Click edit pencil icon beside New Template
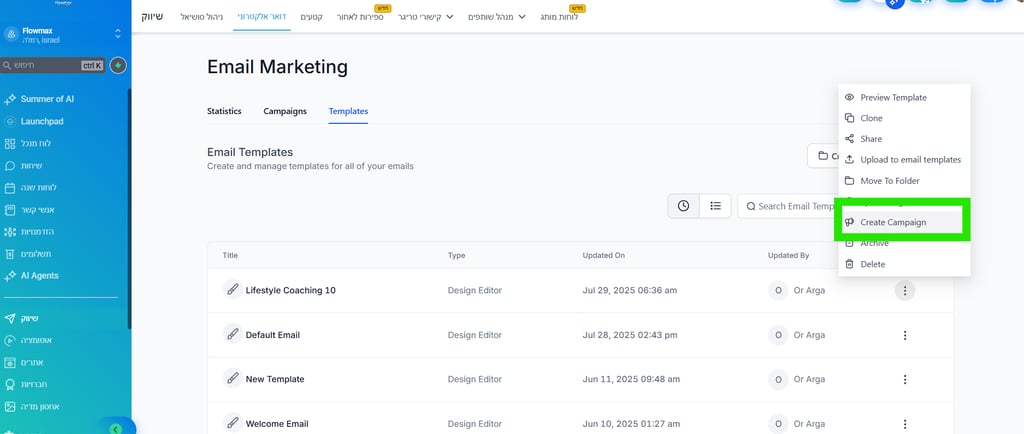Viewport: 1024px width, 434px height. [x=232, y=379]
